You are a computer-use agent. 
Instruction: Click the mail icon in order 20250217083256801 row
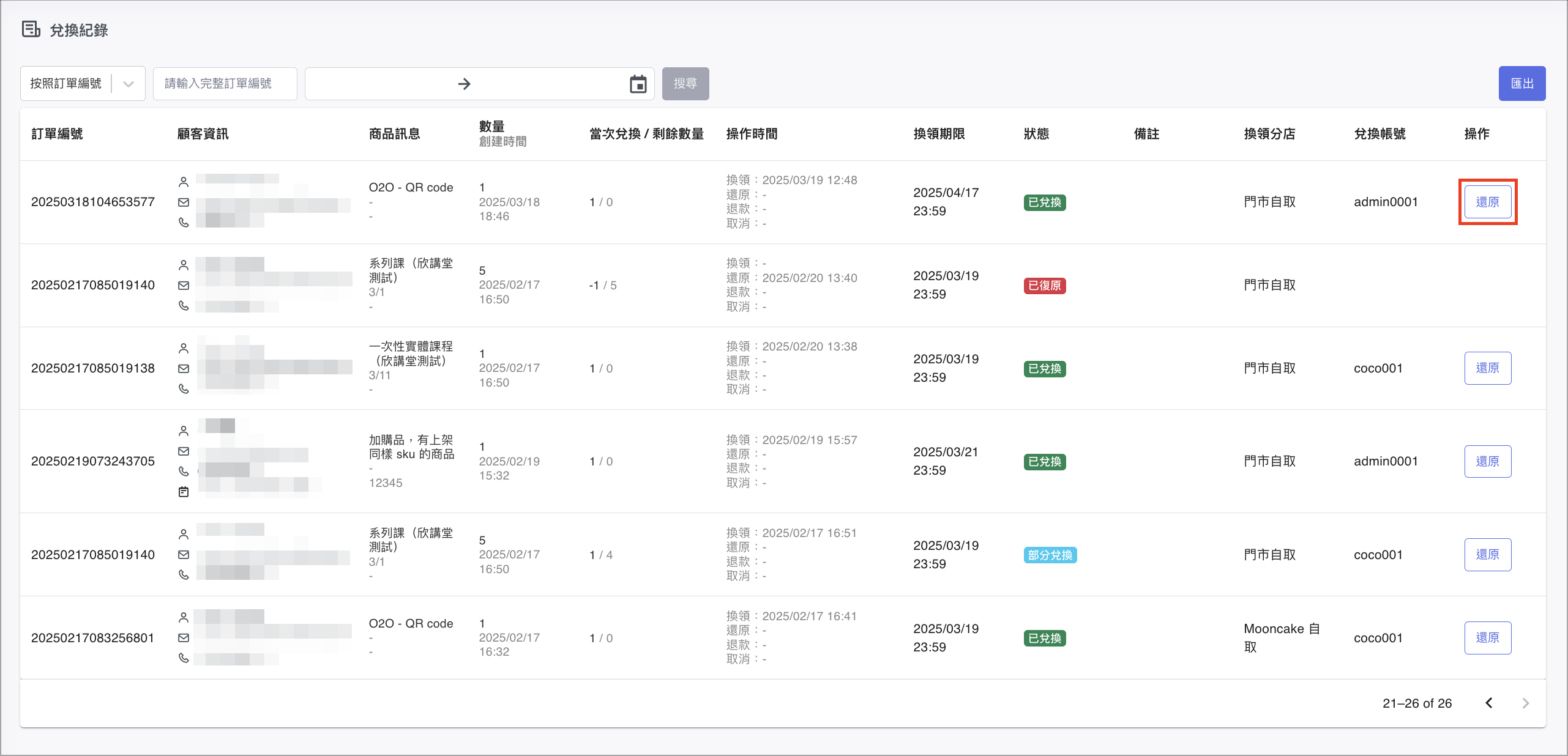click(x=184, y=638)
